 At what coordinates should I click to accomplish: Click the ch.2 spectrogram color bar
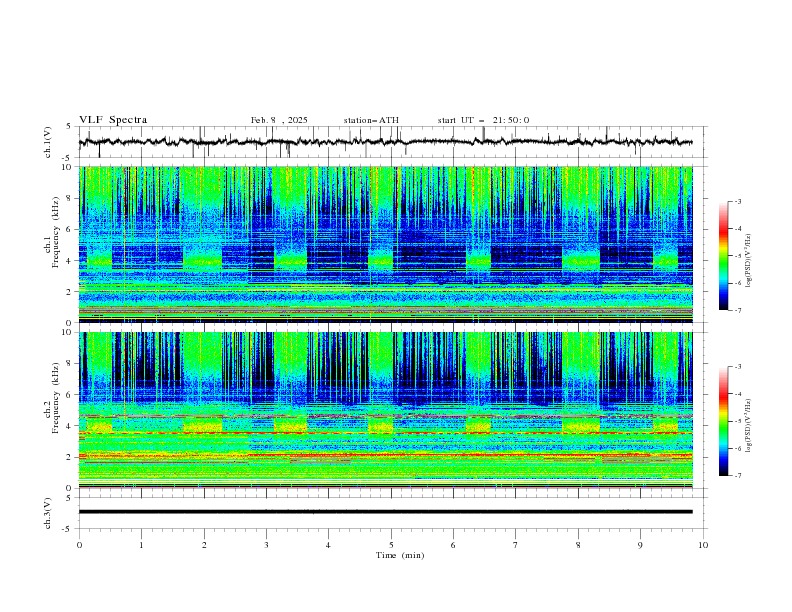click(x=723, y=421)
